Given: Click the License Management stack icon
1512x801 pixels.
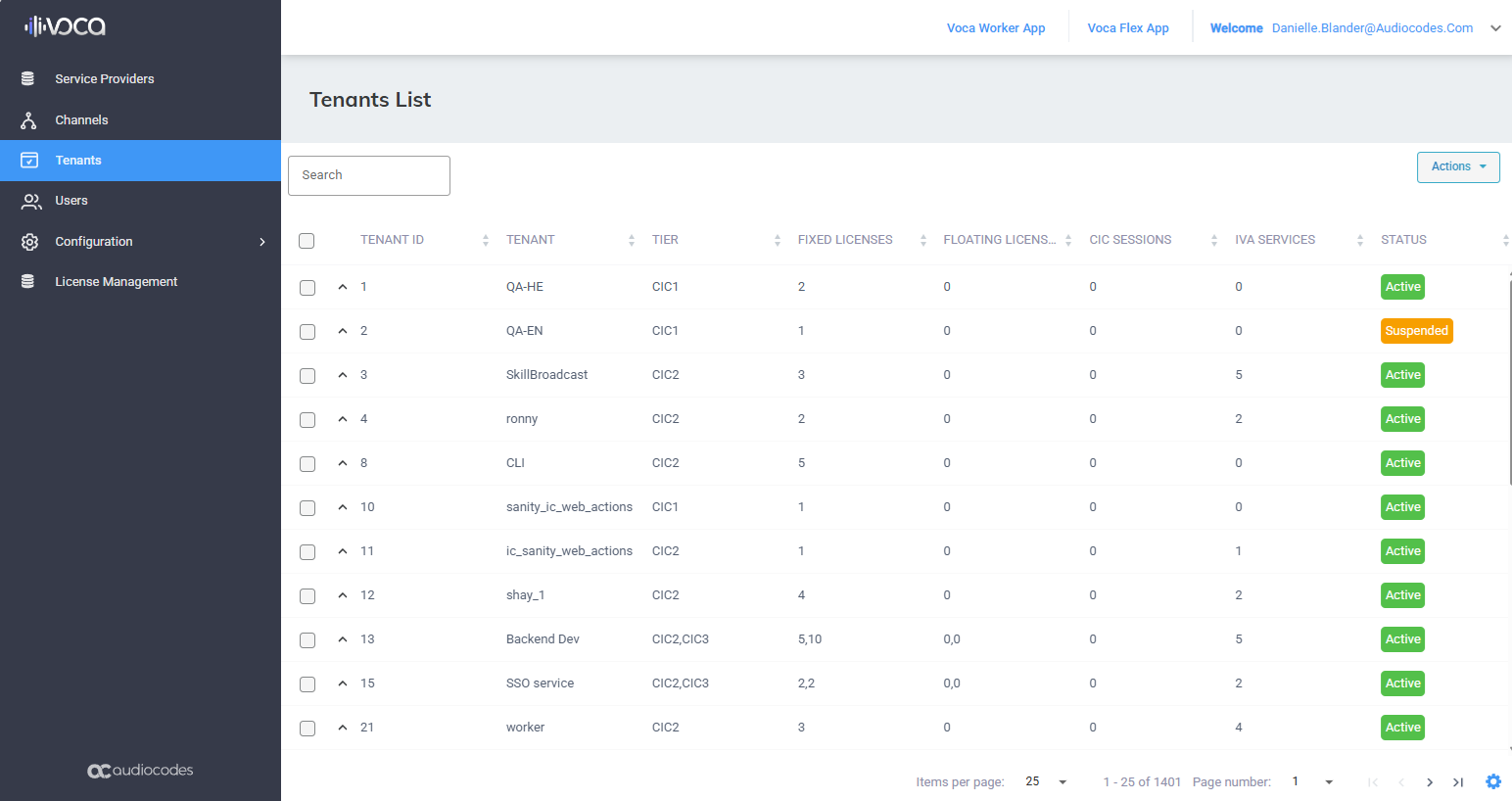Looking at the screenshot, I should (x=28, y=282).
